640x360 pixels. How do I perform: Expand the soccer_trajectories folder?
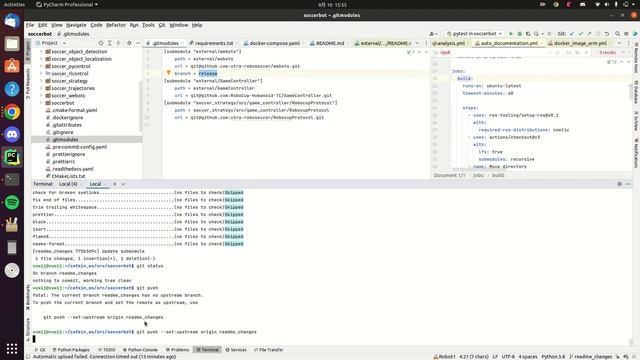point(41,89)
